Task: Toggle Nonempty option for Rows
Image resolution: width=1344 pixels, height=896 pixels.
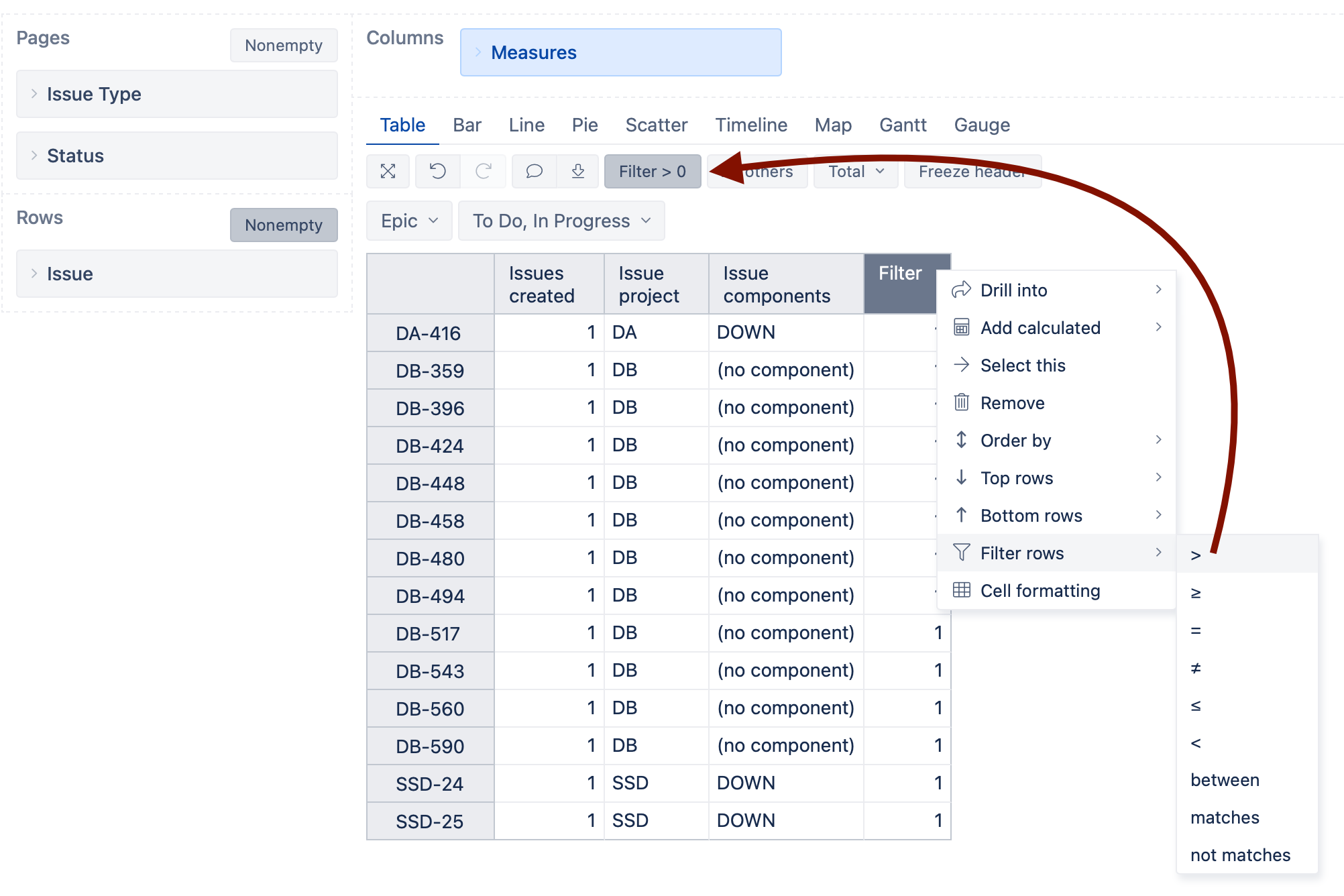Action: point(284,225)
